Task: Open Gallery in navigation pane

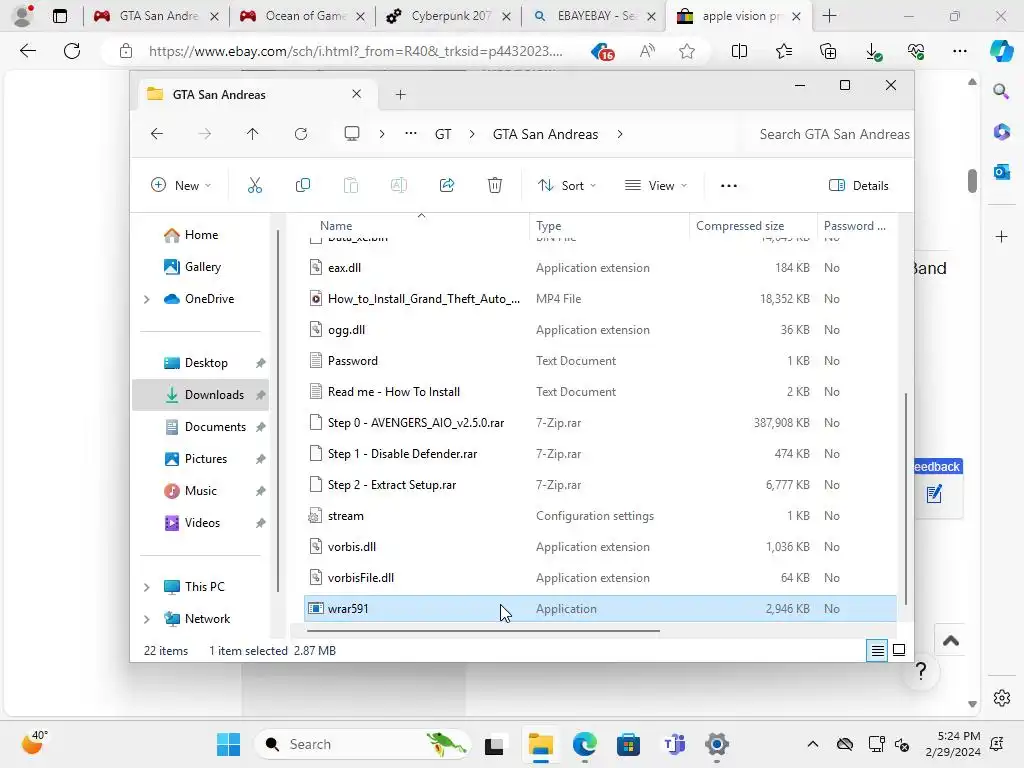Action: tap(202, 267)
